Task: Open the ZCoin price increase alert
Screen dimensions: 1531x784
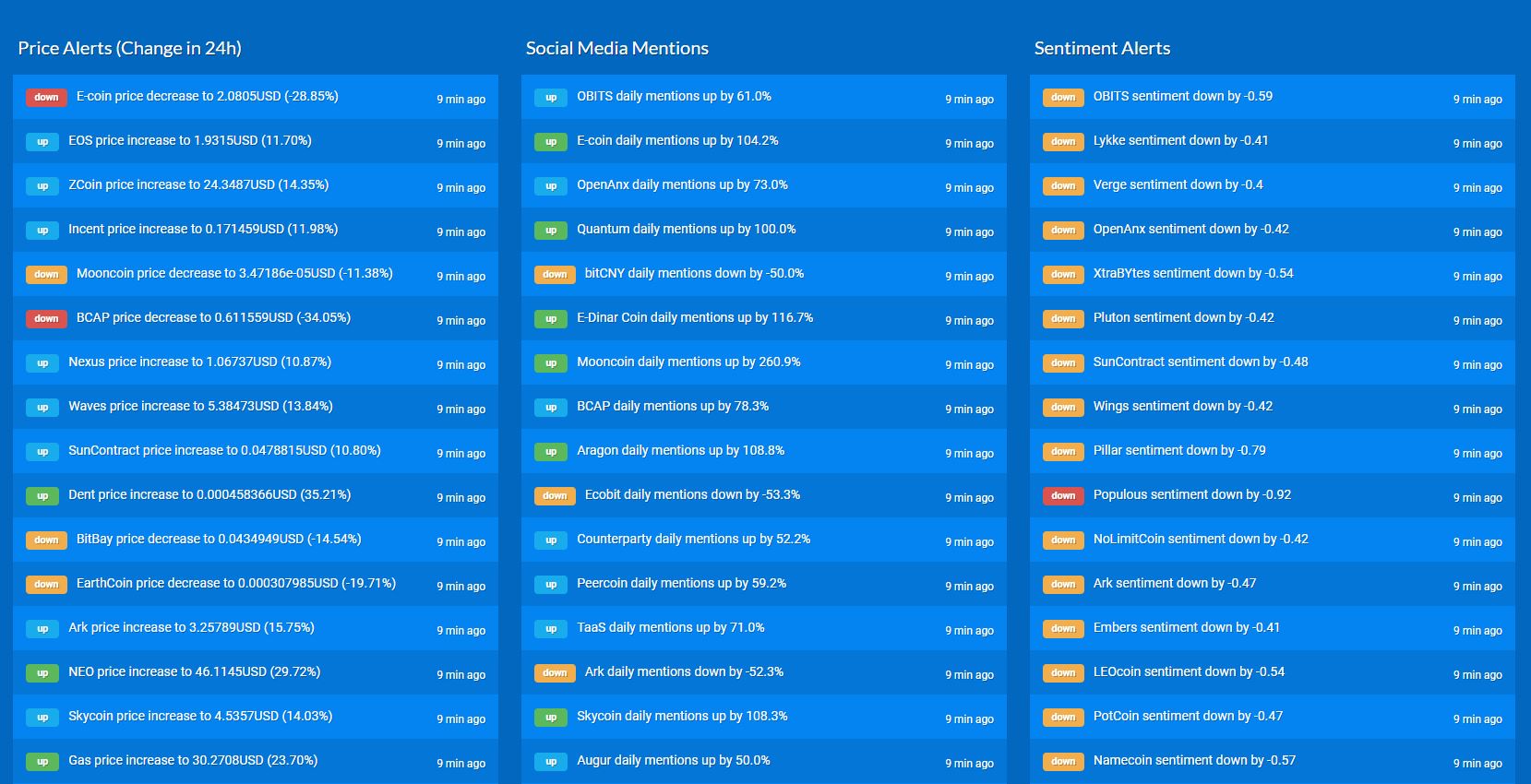Action: tap(256, 185)
